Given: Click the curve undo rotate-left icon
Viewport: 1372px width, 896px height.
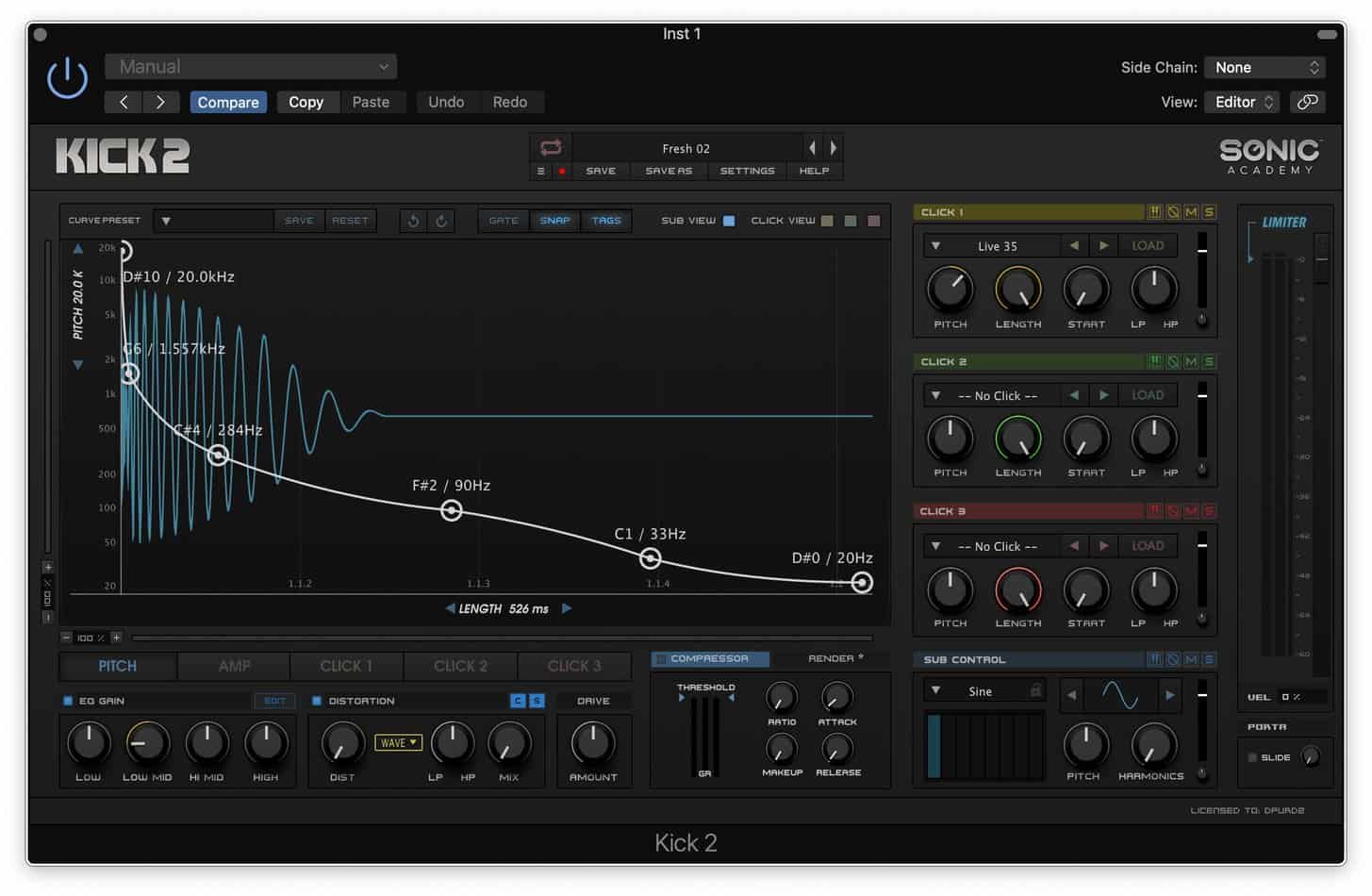Looking at the screenshot, I should coord(413,221).
